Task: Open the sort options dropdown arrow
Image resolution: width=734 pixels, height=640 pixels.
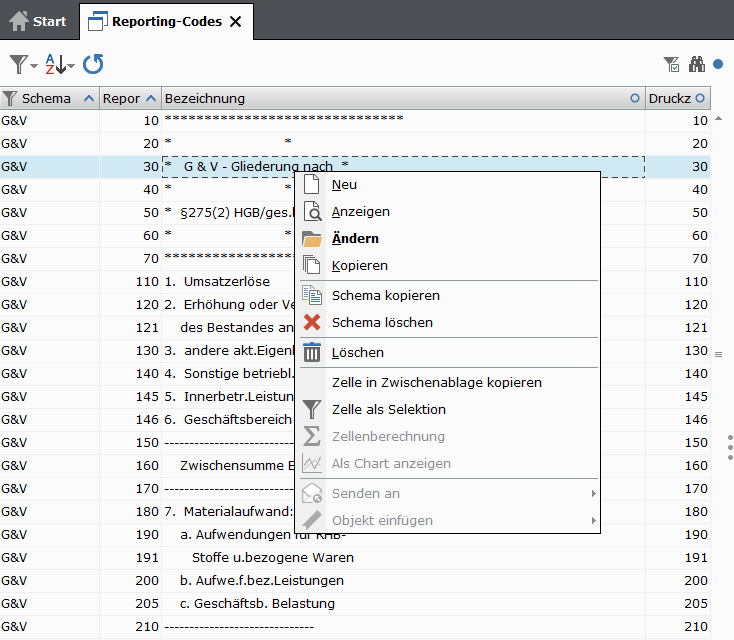Action: 71,66
